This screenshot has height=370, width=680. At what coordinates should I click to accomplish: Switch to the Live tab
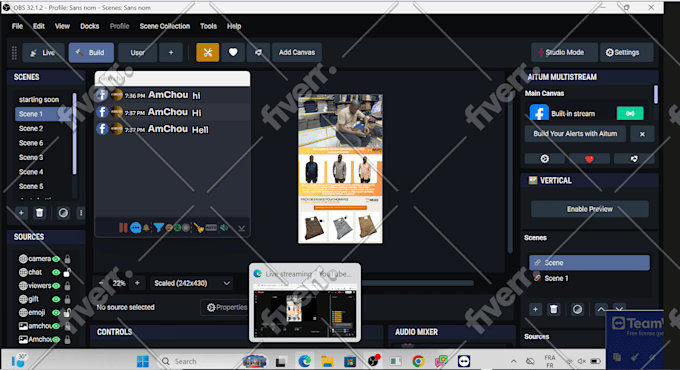43,52
